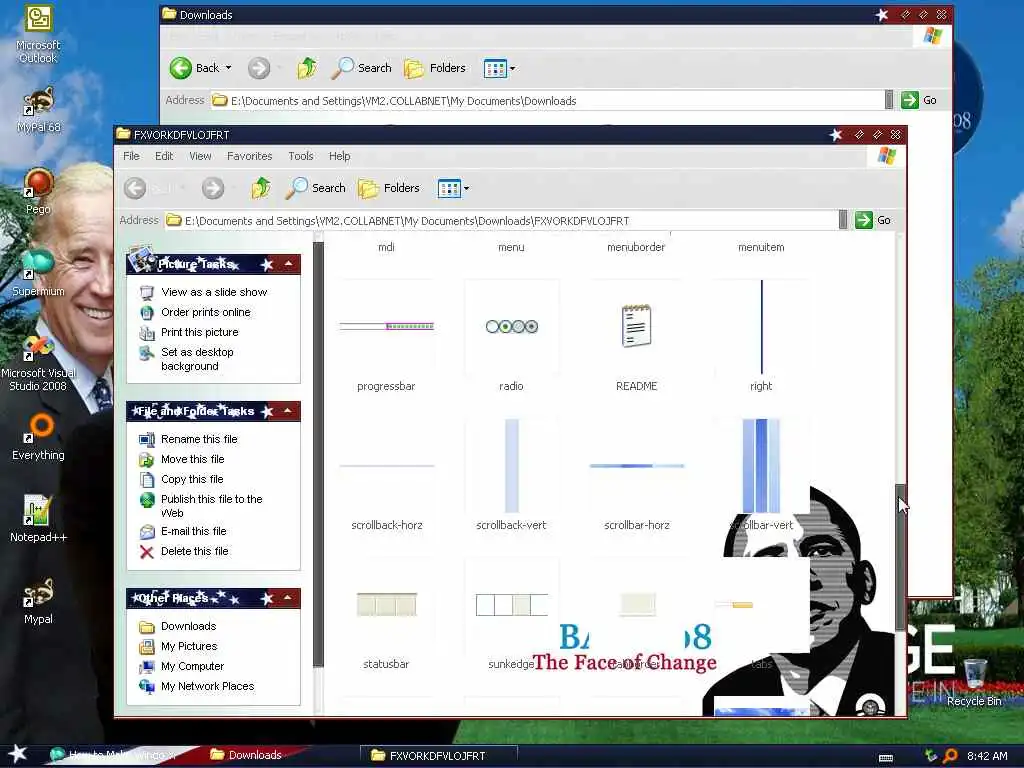The height and width of the screenshot is (768, 1024).
Task: Click Move this file
Action: (x=193, y=459)
